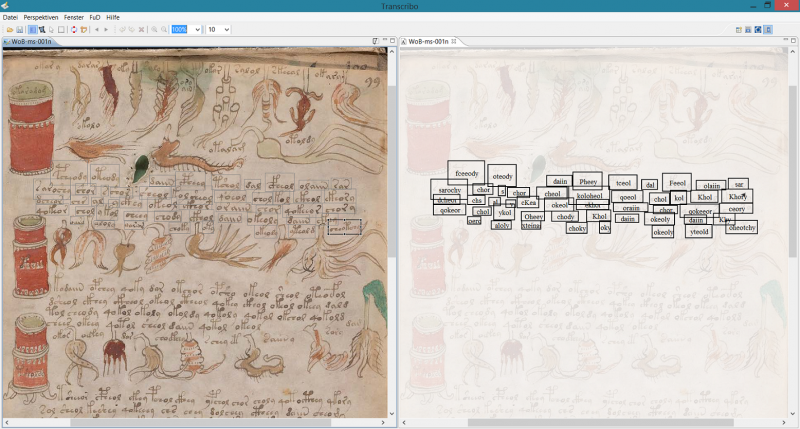Maximize the left image panel
The width and height of the screenshot is (800, 429).
392,41
